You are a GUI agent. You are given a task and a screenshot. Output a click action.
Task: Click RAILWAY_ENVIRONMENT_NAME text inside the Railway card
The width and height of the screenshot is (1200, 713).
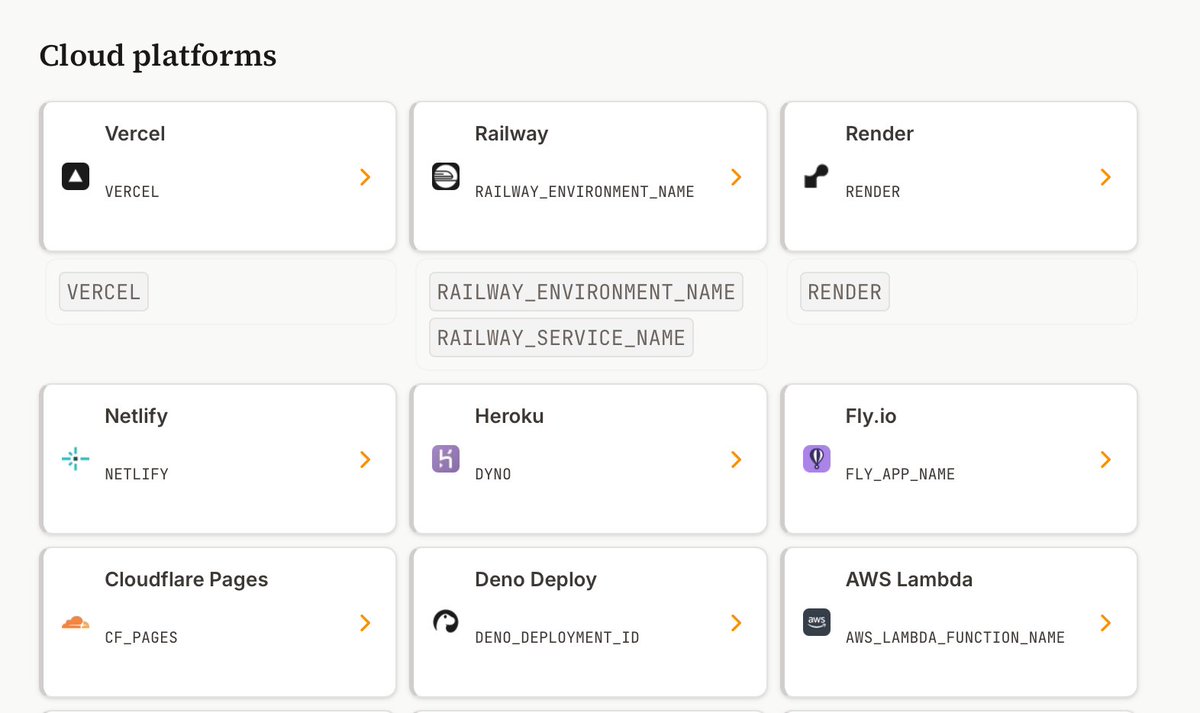pos(584,192)
